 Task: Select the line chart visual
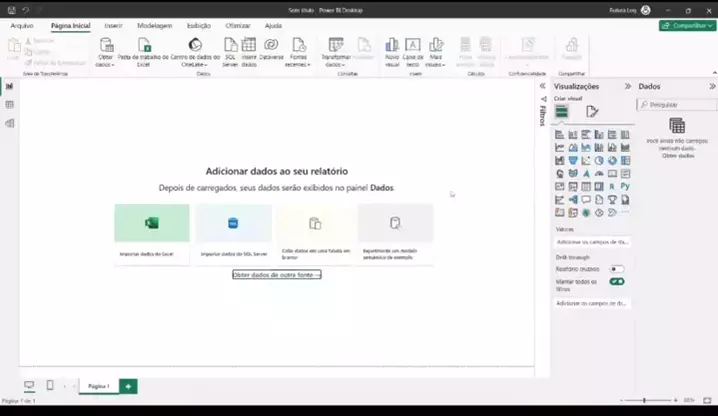(560, 148)
